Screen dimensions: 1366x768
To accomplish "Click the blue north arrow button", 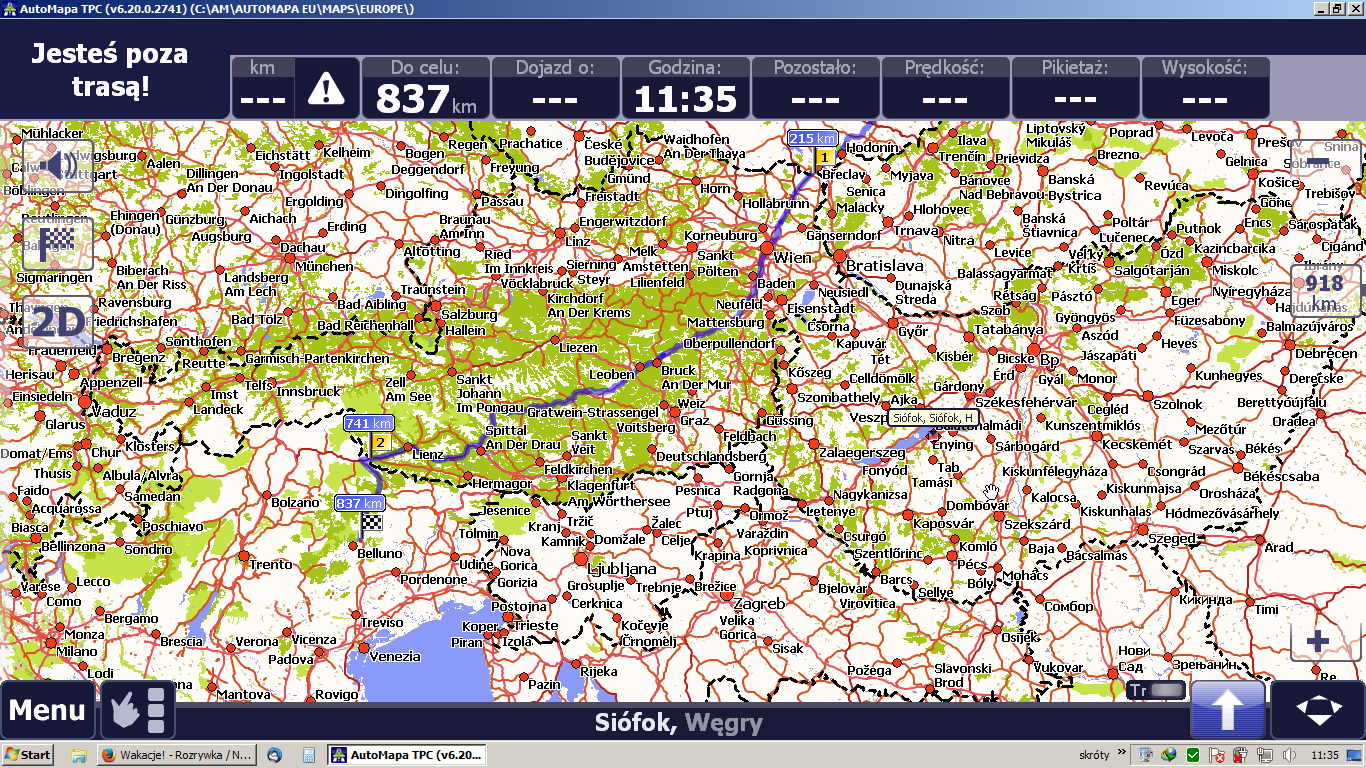I will tap(1227, 711).
